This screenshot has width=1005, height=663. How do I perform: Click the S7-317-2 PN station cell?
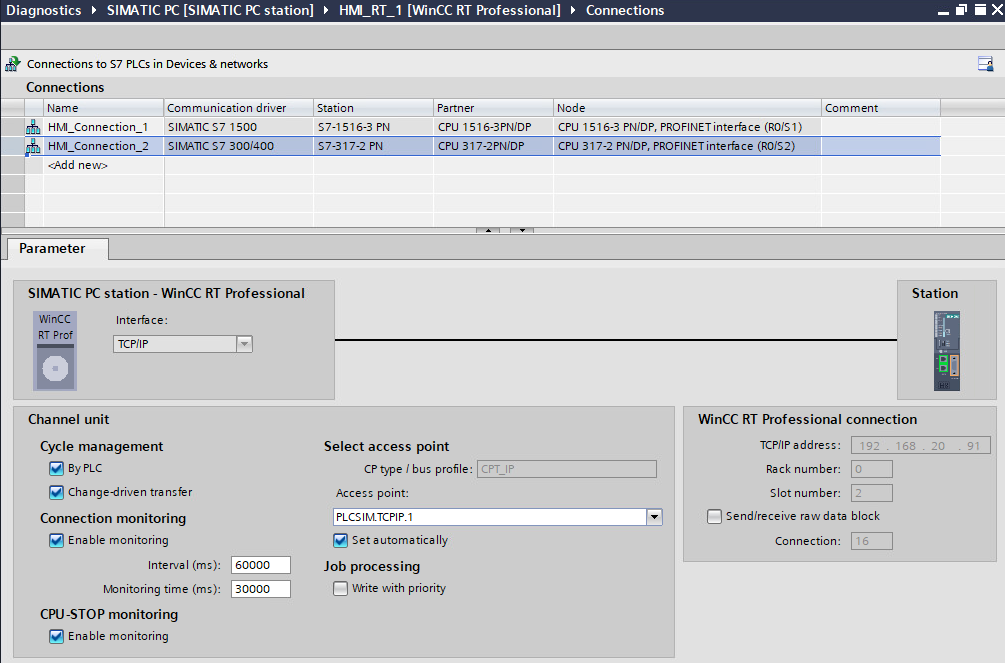tap(374, 146)
